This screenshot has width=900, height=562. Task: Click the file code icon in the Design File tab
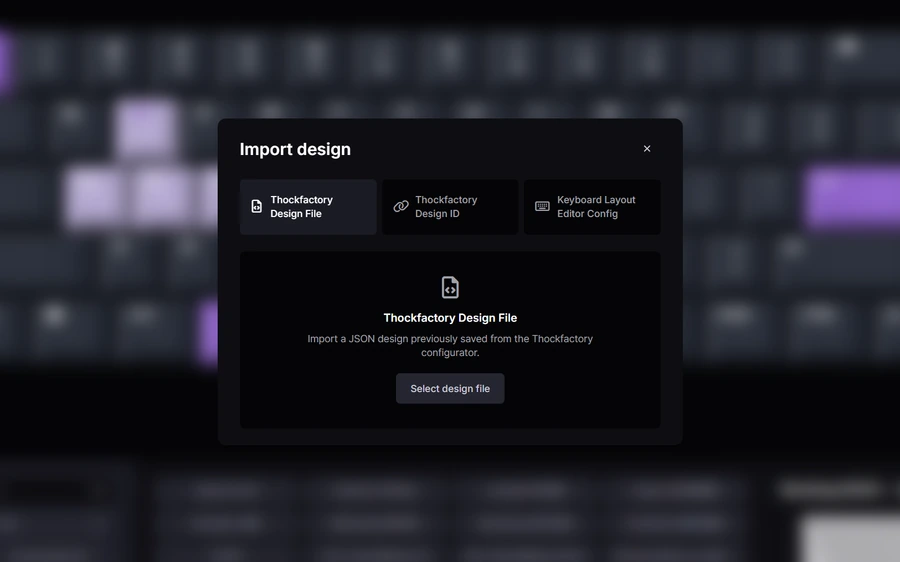(257, 207)
